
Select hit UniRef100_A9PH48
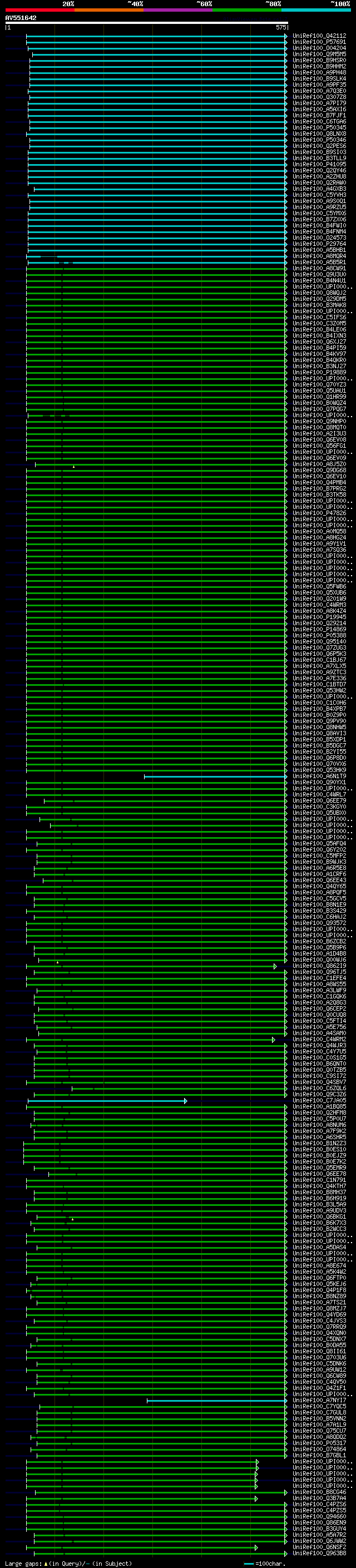tap(319, 72)
